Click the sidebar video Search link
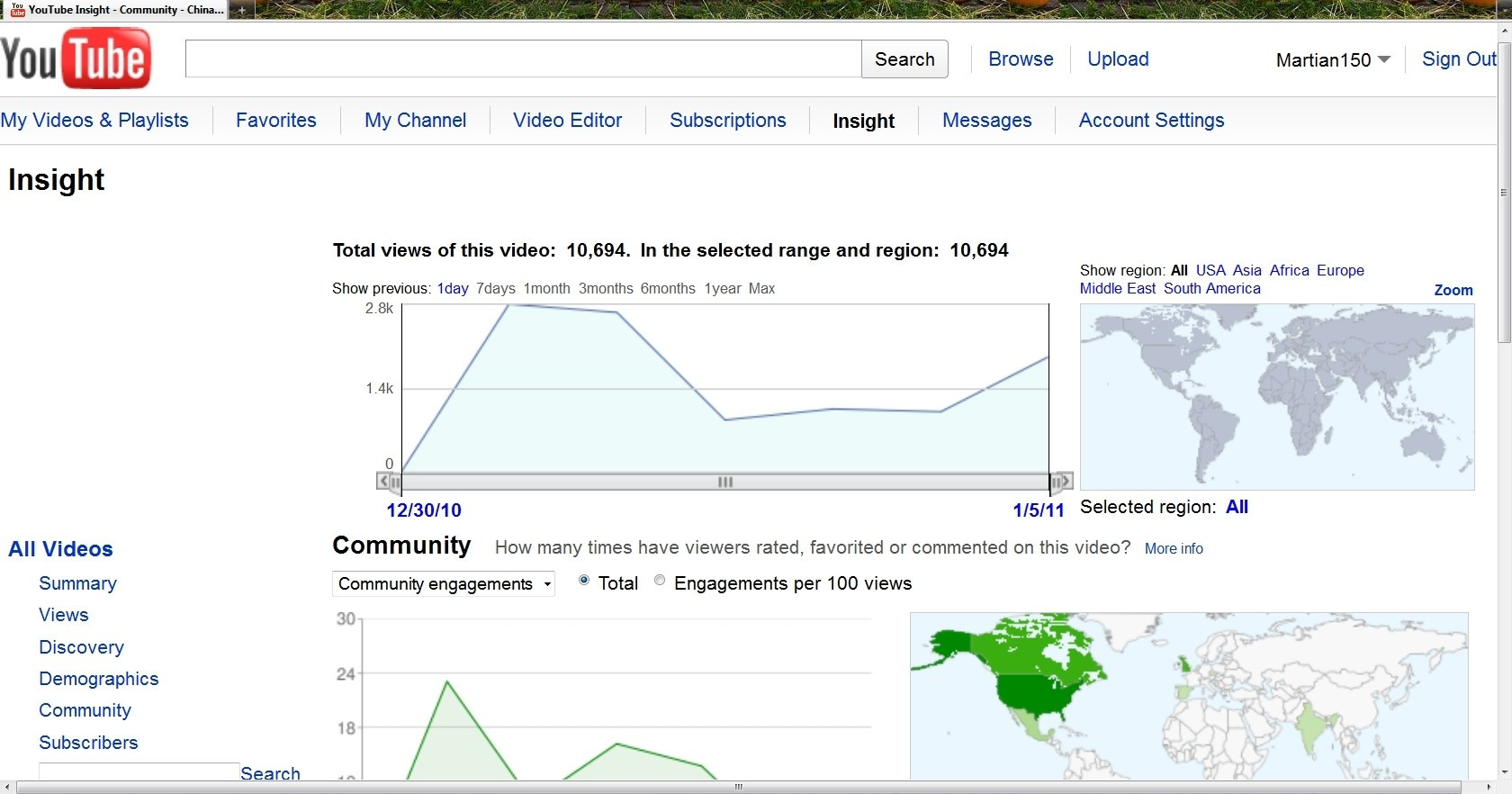1512x794 pixels. point(270,772)
